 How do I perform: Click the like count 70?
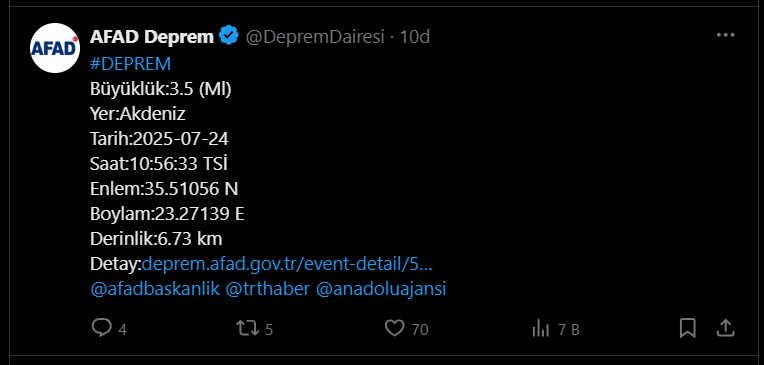click(x=420, y=330)
